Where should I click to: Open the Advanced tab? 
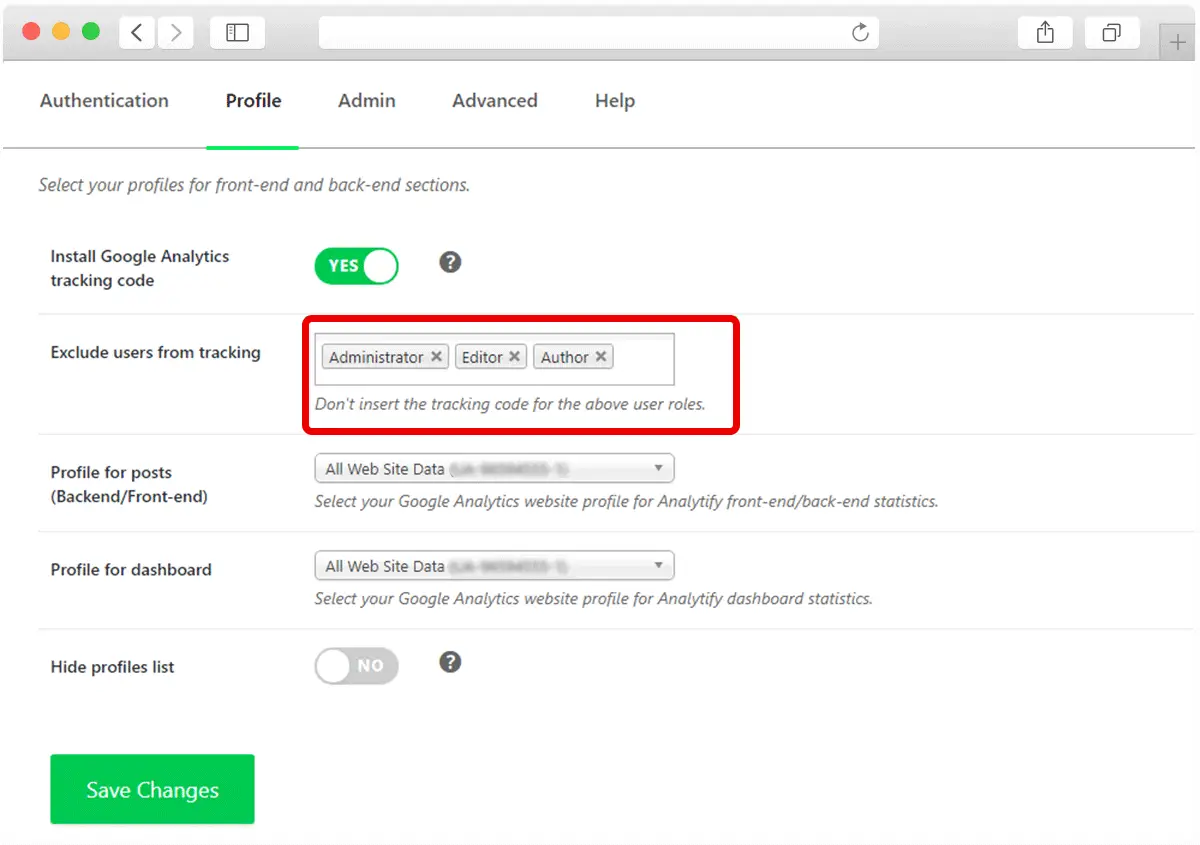coord(495,101)
